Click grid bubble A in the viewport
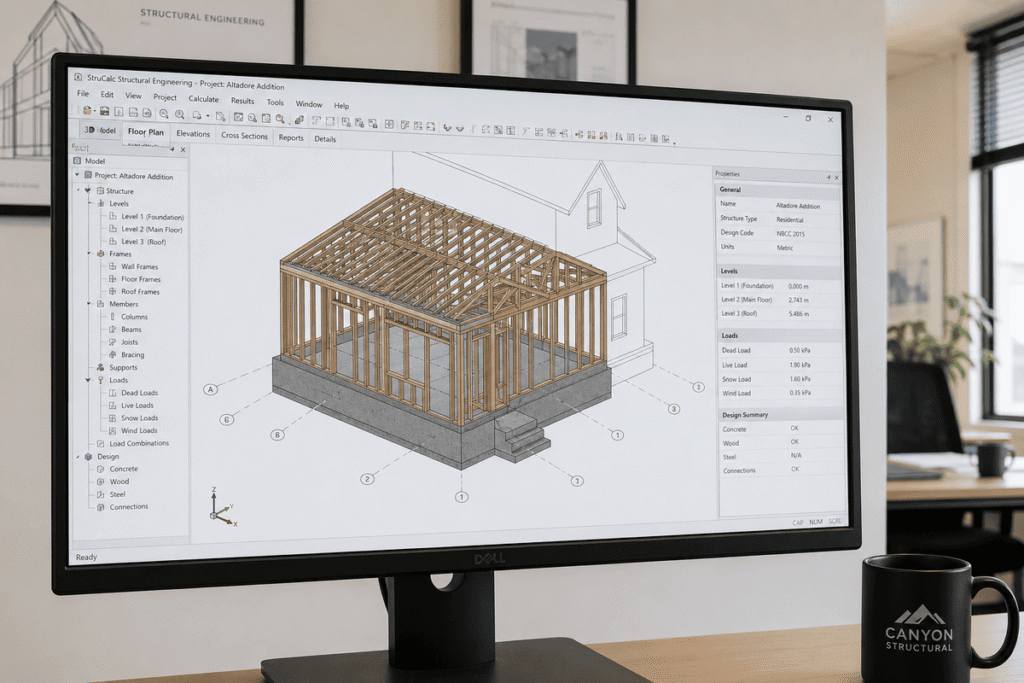1024x683 pixels. click(x=210, y=389)
